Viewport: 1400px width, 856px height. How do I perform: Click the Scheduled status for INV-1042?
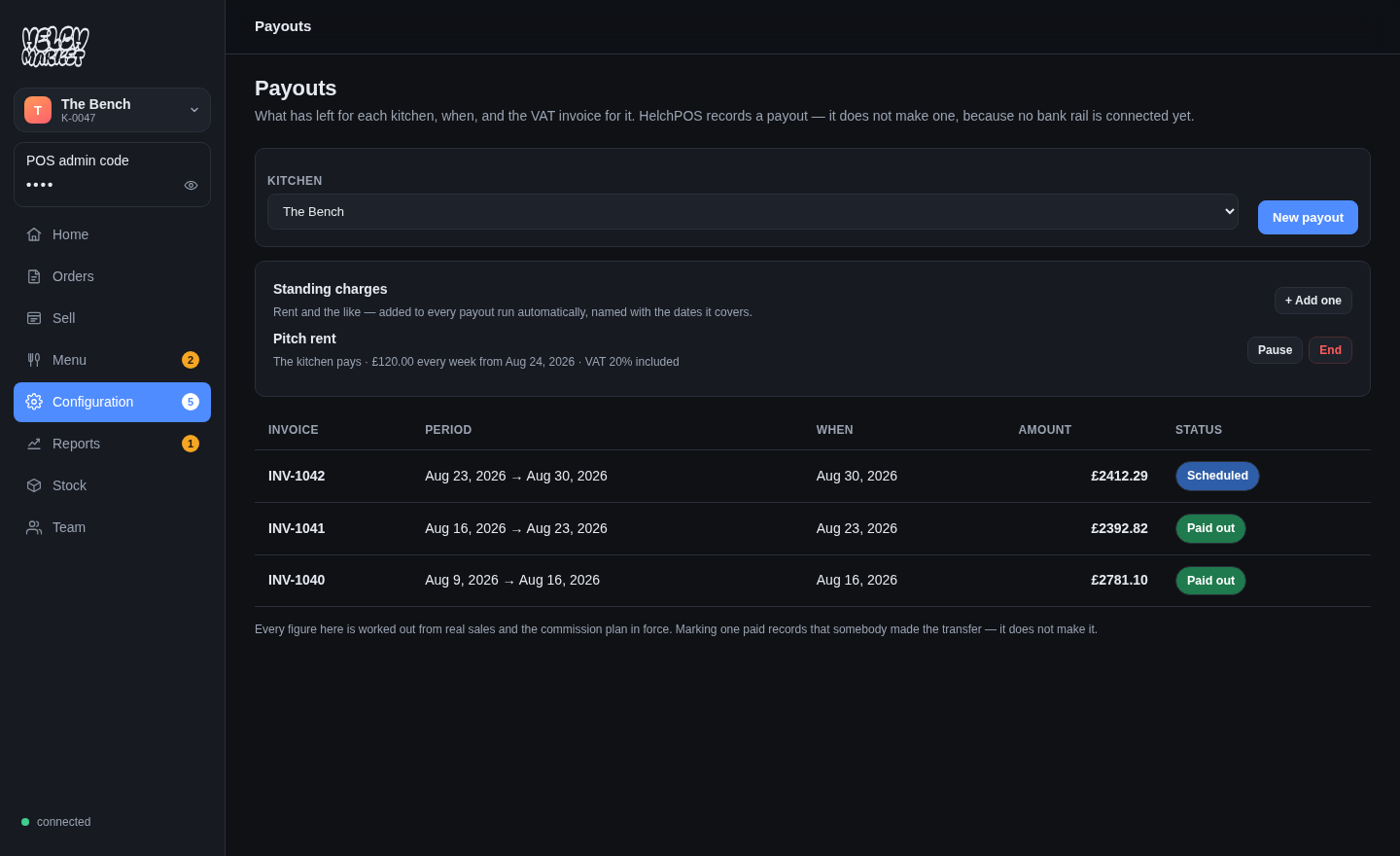(x=1217, y=476)
